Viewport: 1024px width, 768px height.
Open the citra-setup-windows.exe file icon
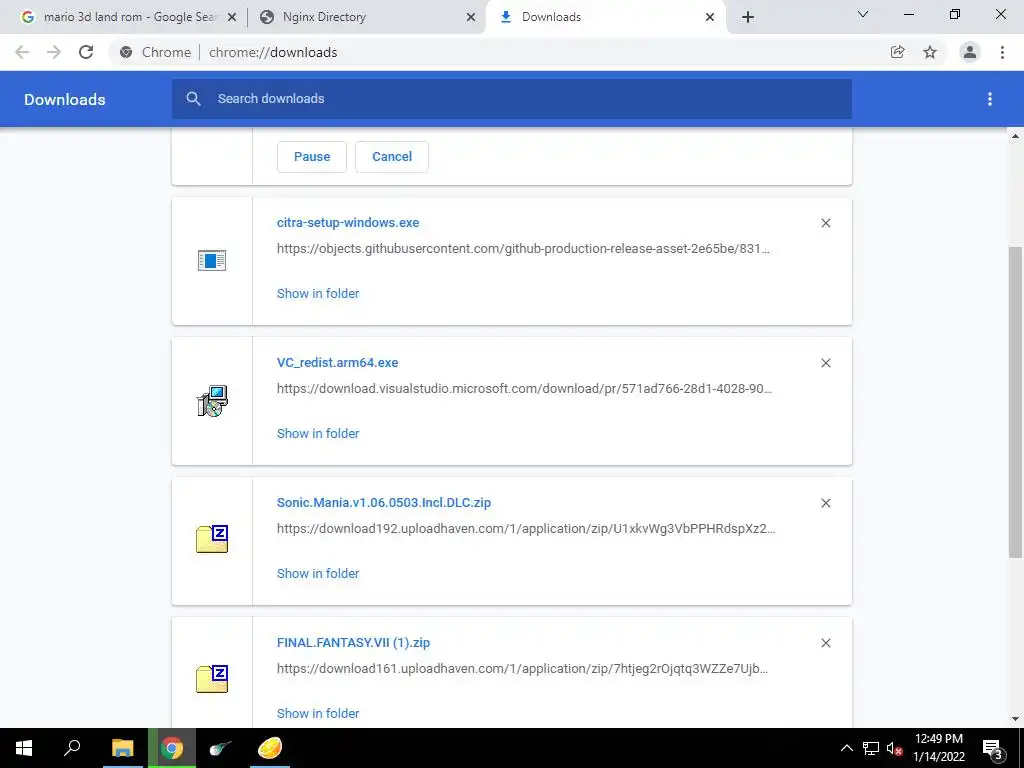click(x=212, y=261)
